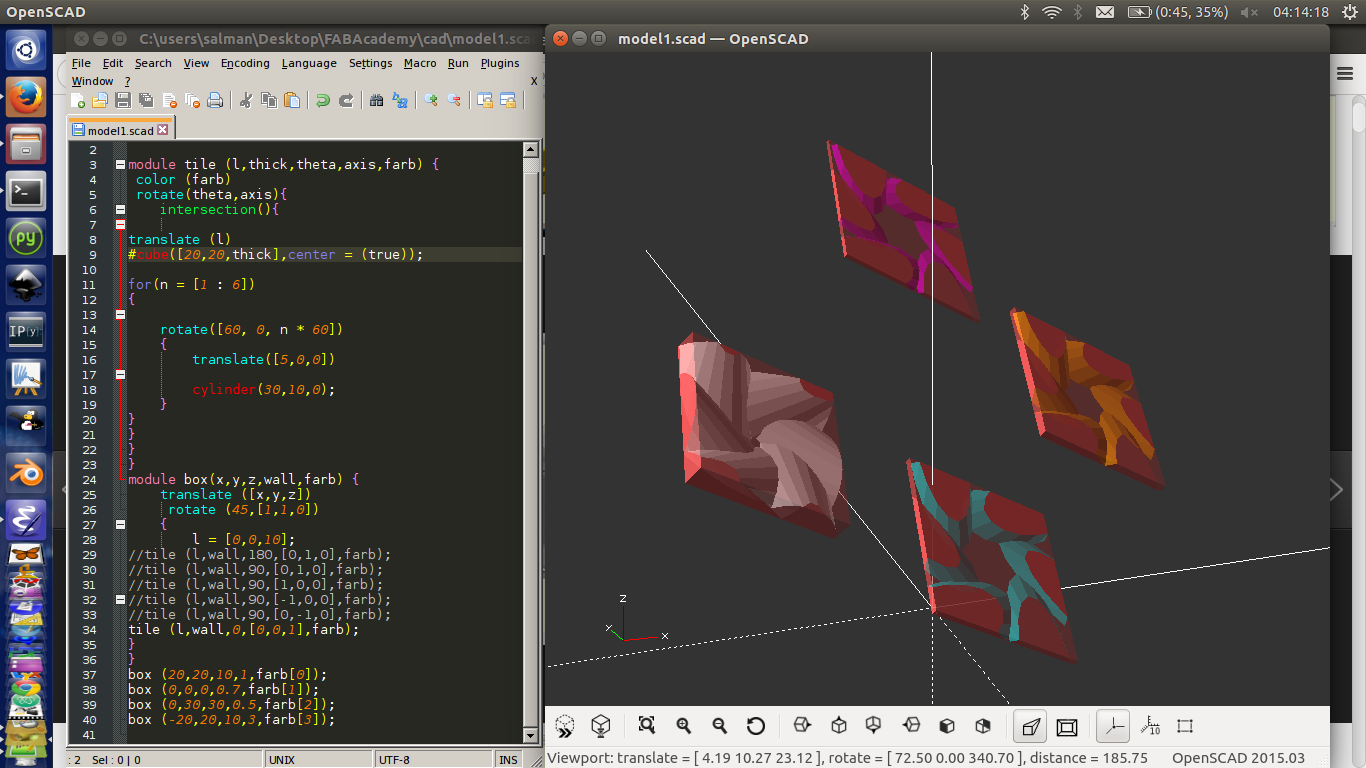Enable perspective projection
Screen dimensions: 1366x768
coord(1029,726)
